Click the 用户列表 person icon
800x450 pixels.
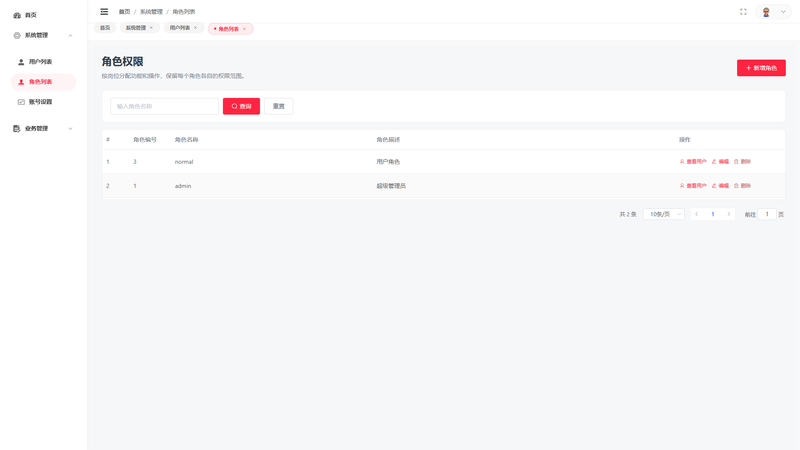(x=21, y=62)
